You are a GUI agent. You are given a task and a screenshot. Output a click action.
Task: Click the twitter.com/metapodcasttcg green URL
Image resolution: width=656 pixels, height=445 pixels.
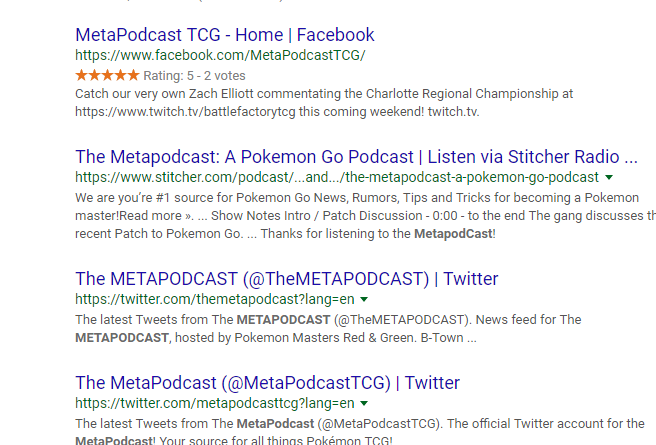215,403
